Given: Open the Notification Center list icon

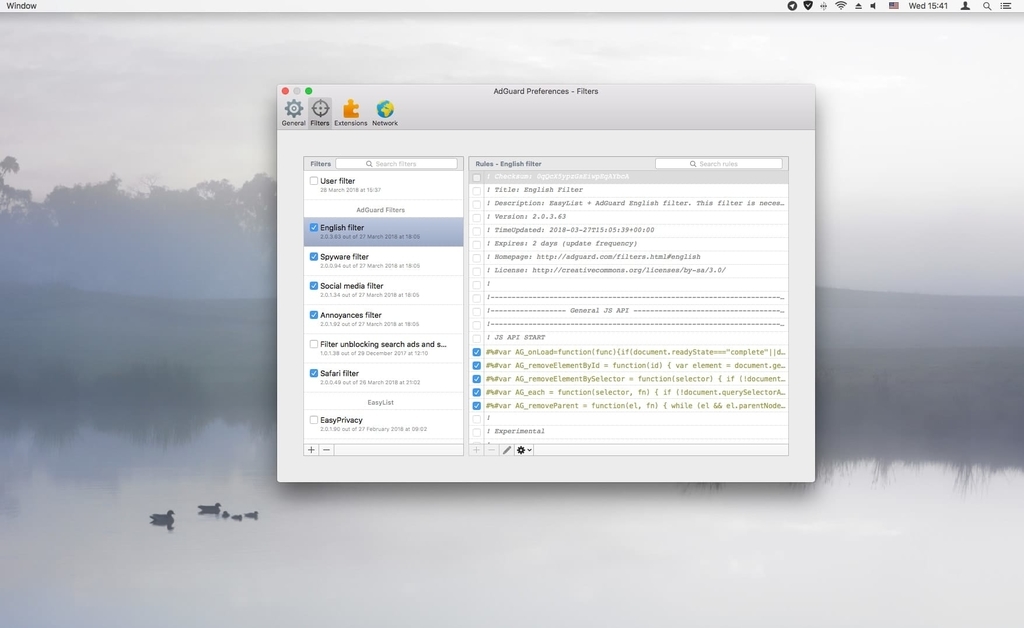Looking at the screenshot, I should point(1006,6).
